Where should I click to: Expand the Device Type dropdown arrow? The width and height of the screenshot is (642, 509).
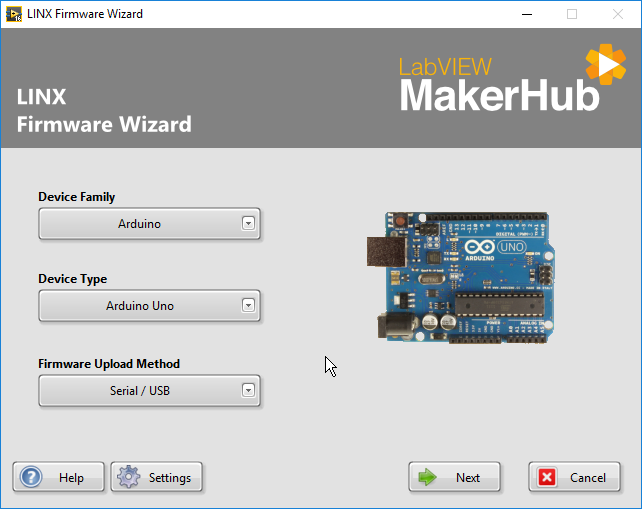point(249,306)
